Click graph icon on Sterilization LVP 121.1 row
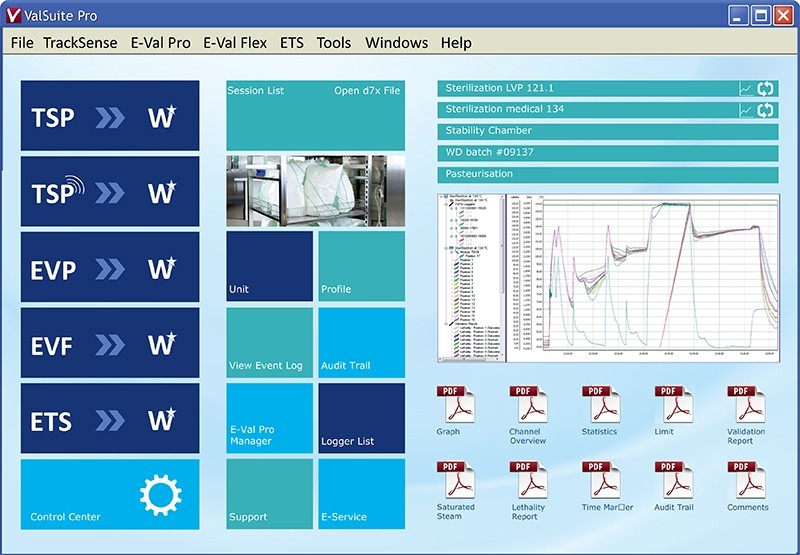 click(746, 89)
